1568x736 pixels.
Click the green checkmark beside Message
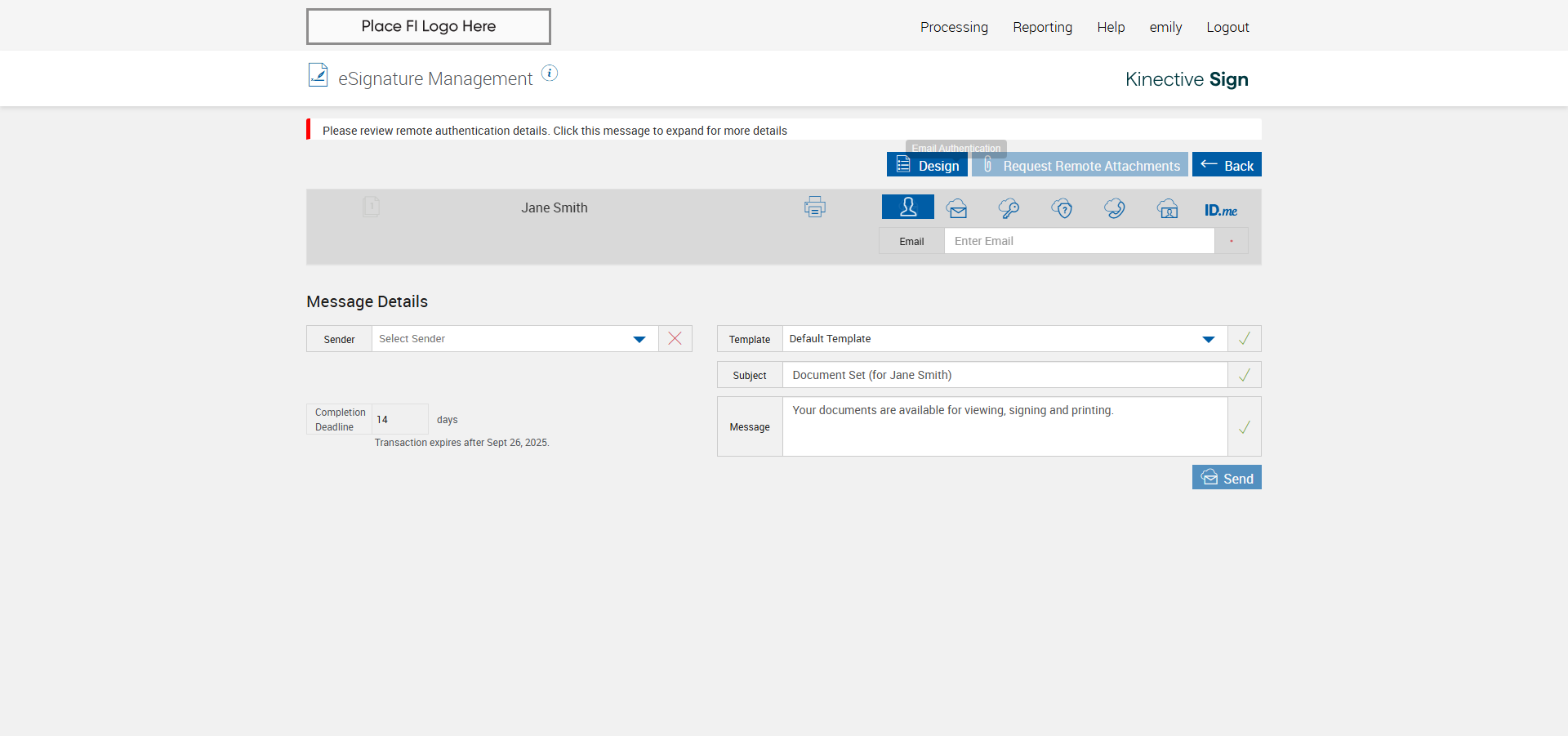[x=1245, y=426]
